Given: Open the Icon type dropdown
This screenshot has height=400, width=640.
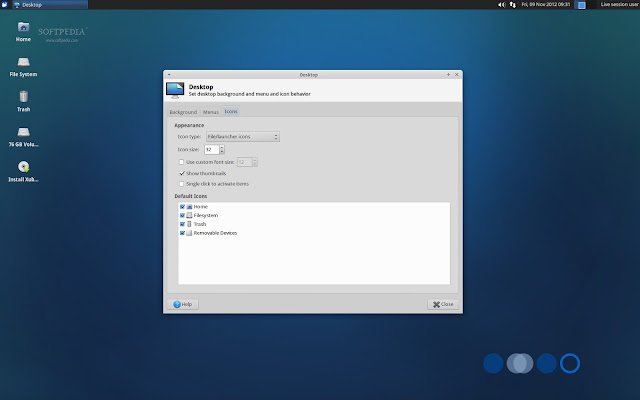Looking at the screenshot, I should [243, 137].
